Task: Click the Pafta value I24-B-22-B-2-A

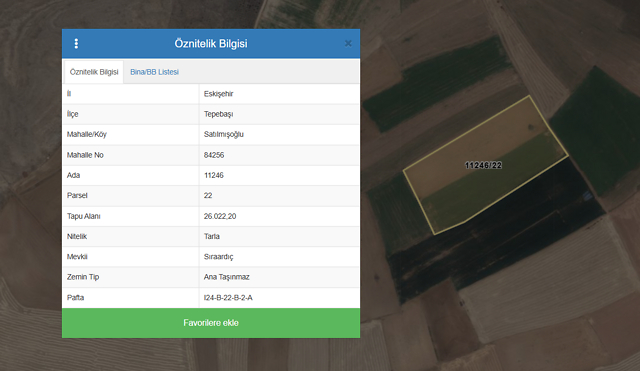Action: point(228,298)
